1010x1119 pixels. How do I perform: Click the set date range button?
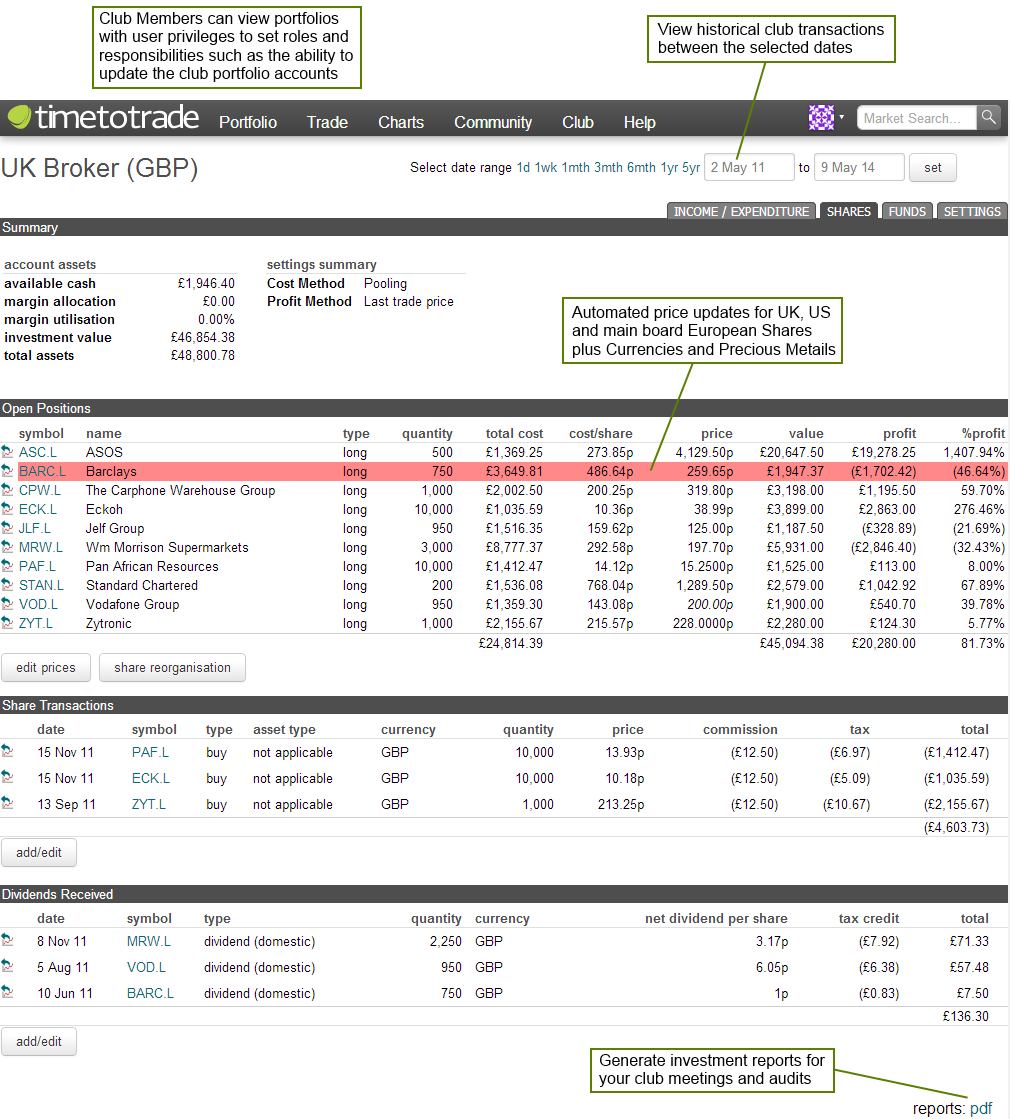932,168
